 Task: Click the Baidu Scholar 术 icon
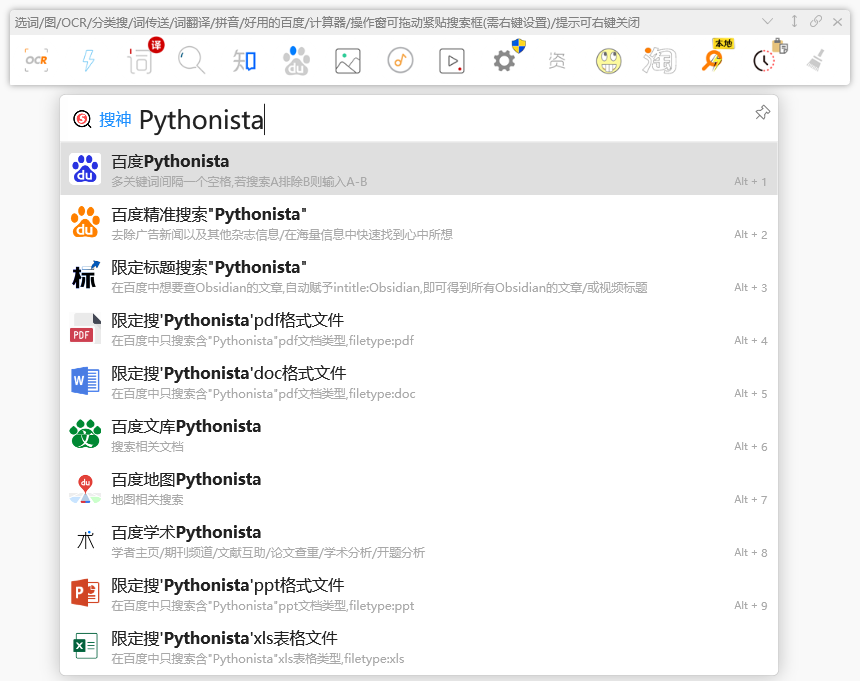[x=85, y=540]
